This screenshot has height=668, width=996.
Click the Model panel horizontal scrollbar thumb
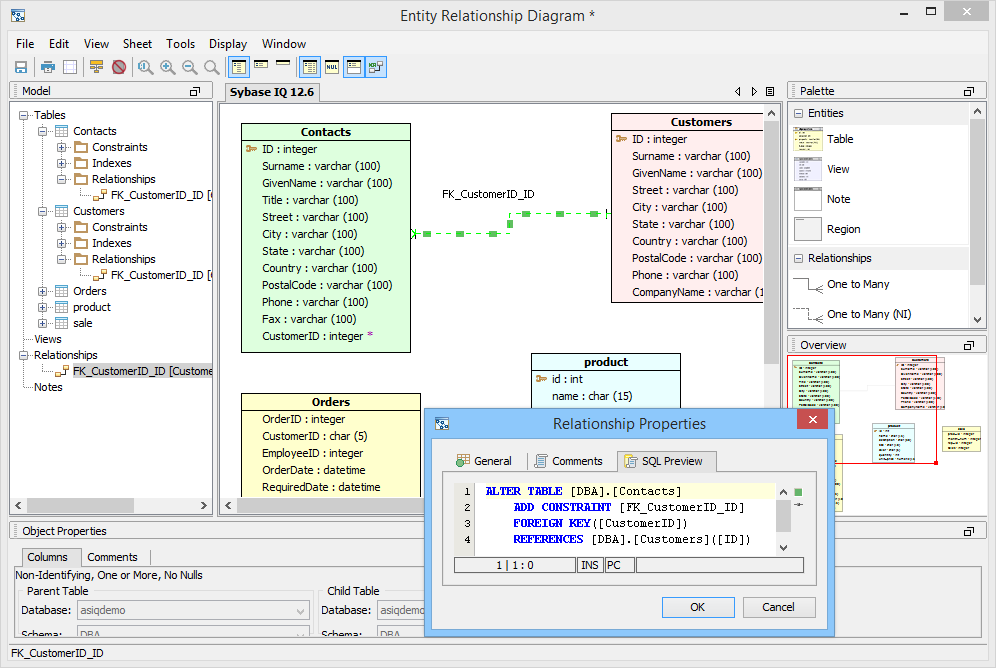(x=80, y=505)
